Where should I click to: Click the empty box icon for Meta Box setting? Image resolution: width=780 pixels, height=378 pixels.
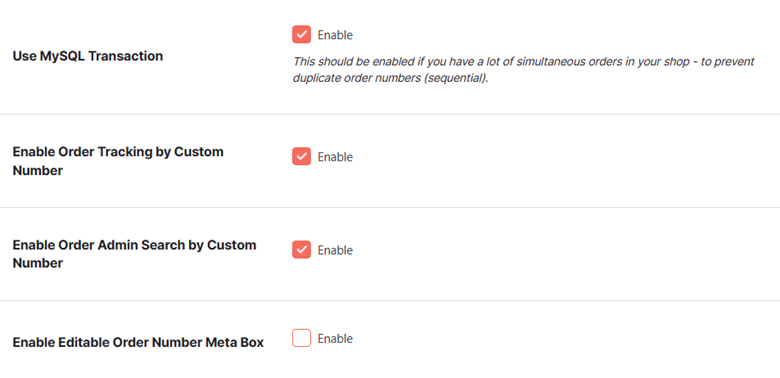click(301, 338)
